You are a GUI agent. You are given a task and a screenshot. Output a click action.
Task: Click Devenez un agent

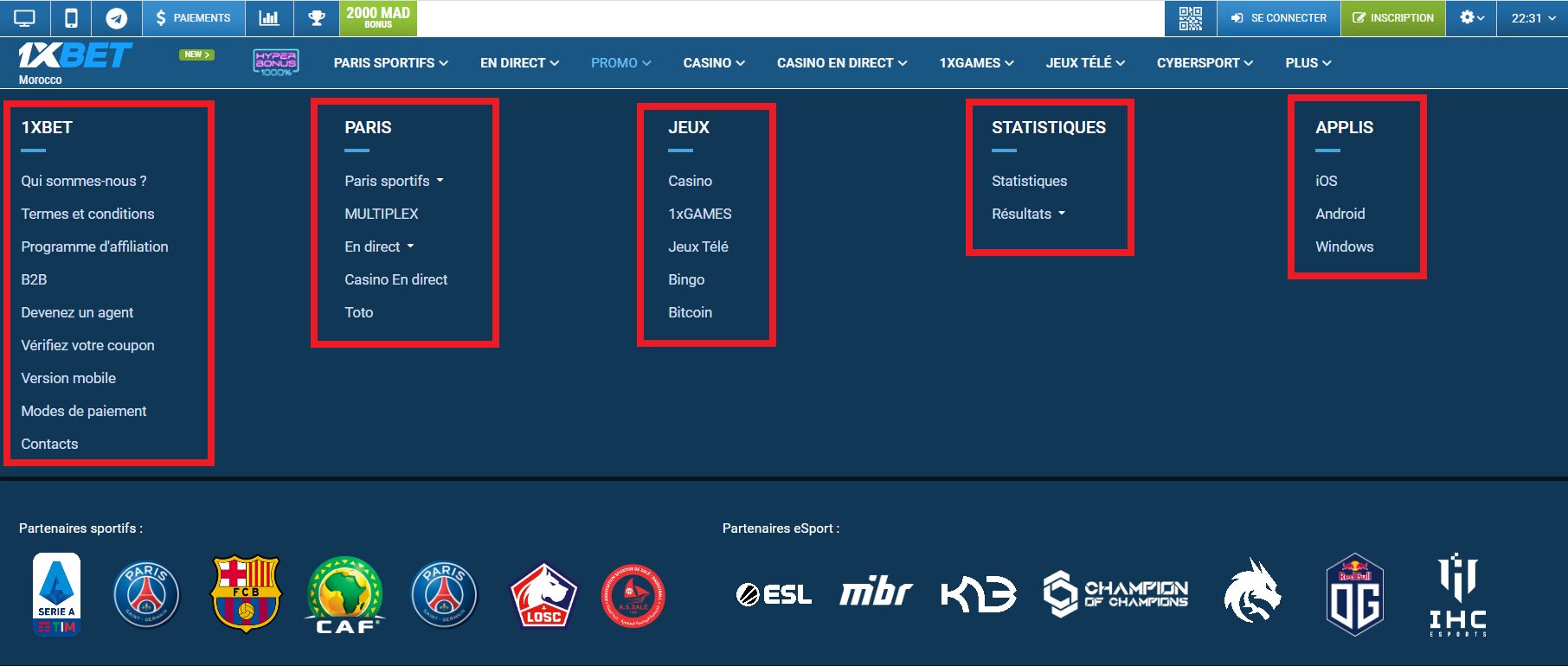coord(77,312)
